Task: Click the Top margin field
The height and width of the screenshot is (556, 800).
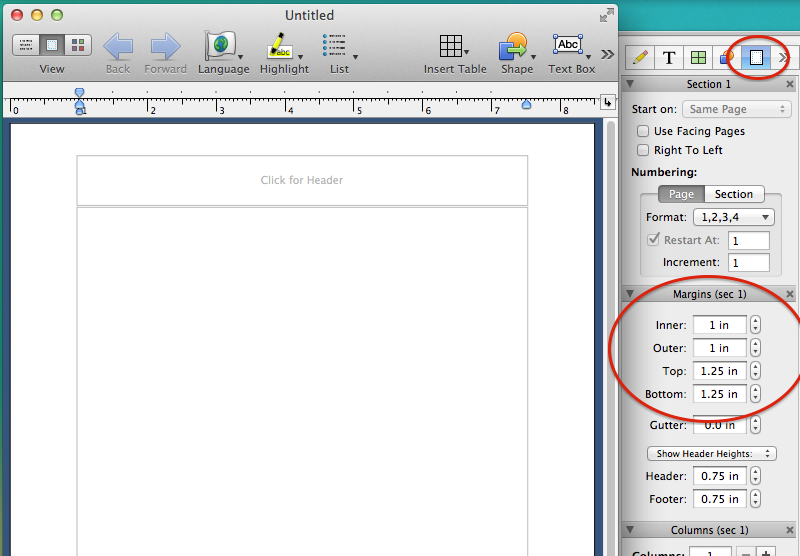Action: coord(719,371)
